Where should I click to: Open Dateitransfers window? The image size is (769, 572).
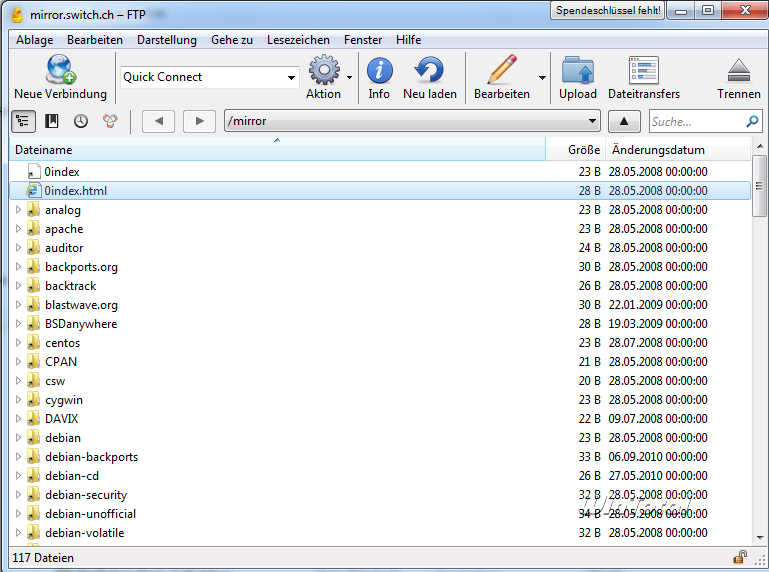click(x=644, y=78)
